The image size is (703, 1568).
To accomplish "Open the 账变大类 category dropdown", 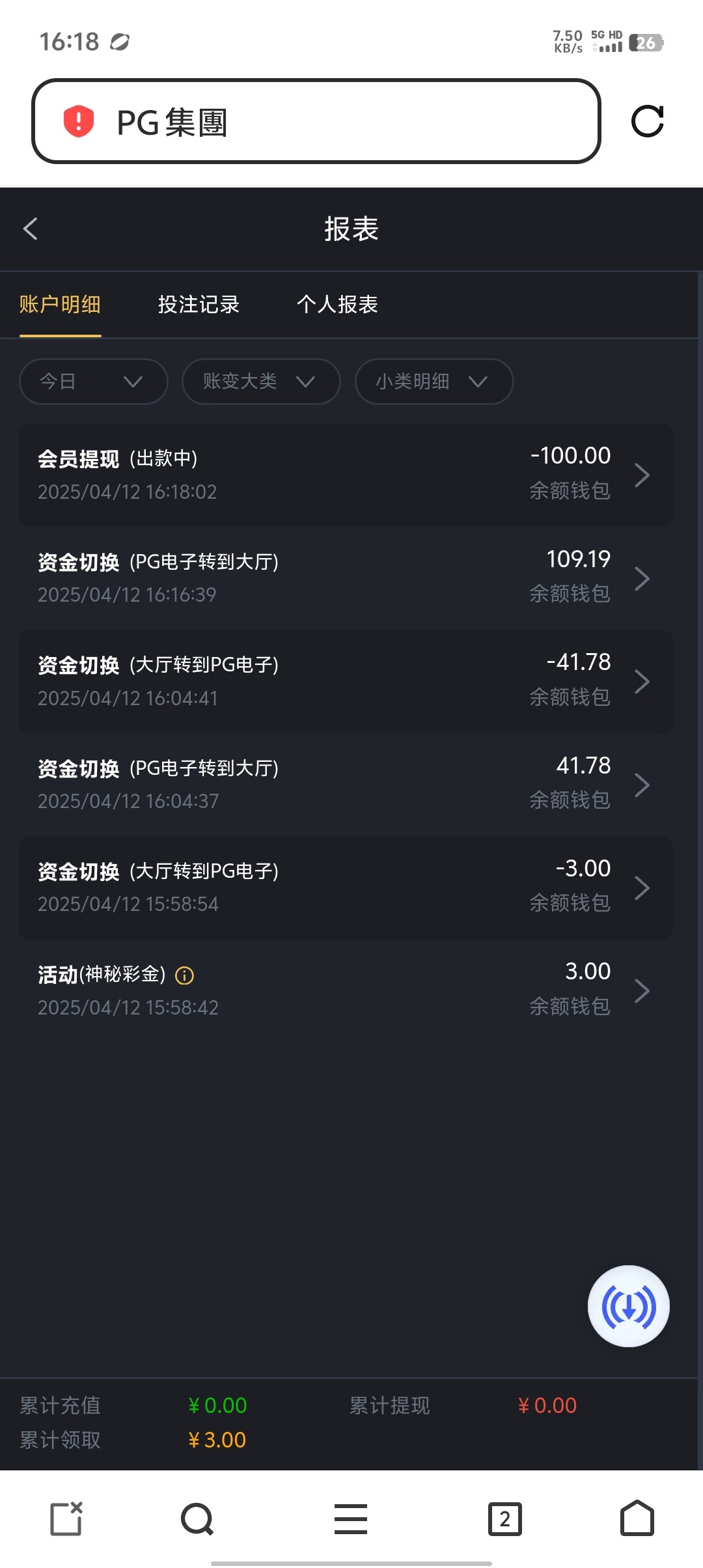I will [261, 382].
